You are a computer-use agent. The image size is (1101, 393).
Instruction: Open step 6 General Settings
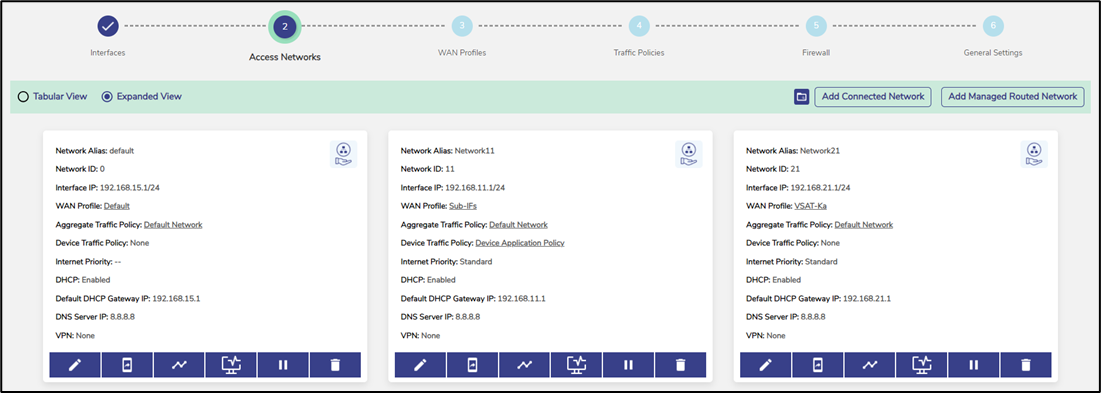pos(993,26)
